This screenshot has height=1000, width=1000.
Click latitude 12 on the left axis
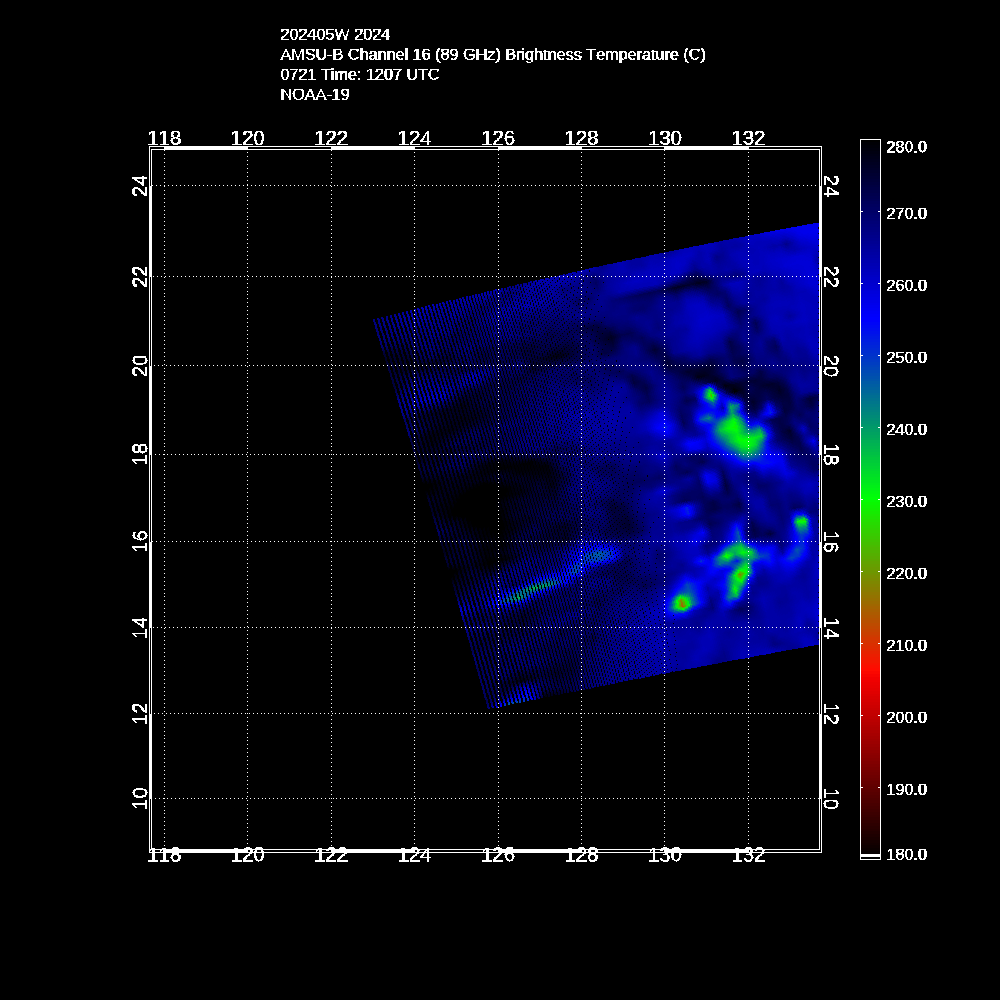[x=140, y=714]
